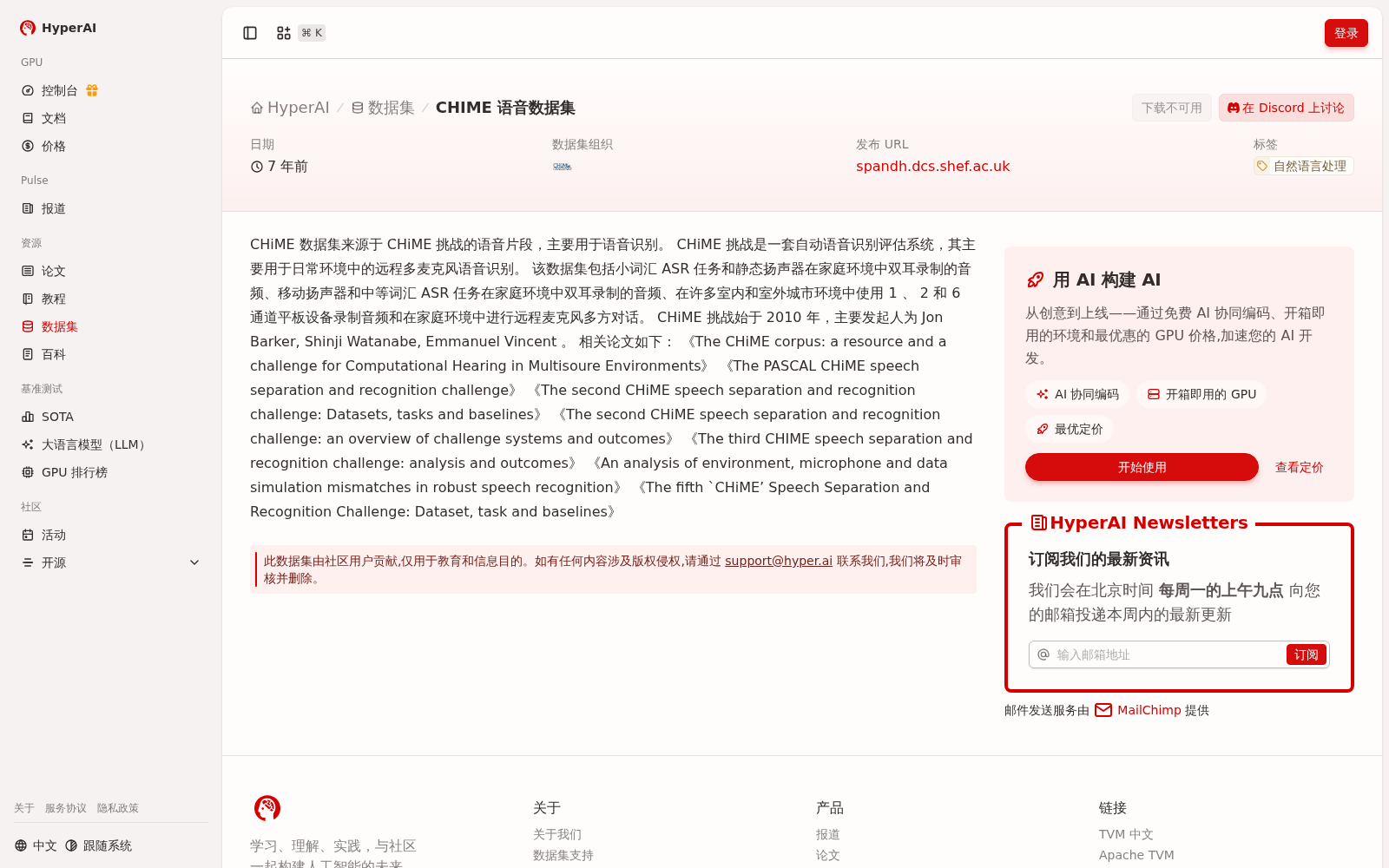The width and height of the screenshot is (1389, 868).
Task: Open the MailChimp link
Action: [x=1149, y=710]
